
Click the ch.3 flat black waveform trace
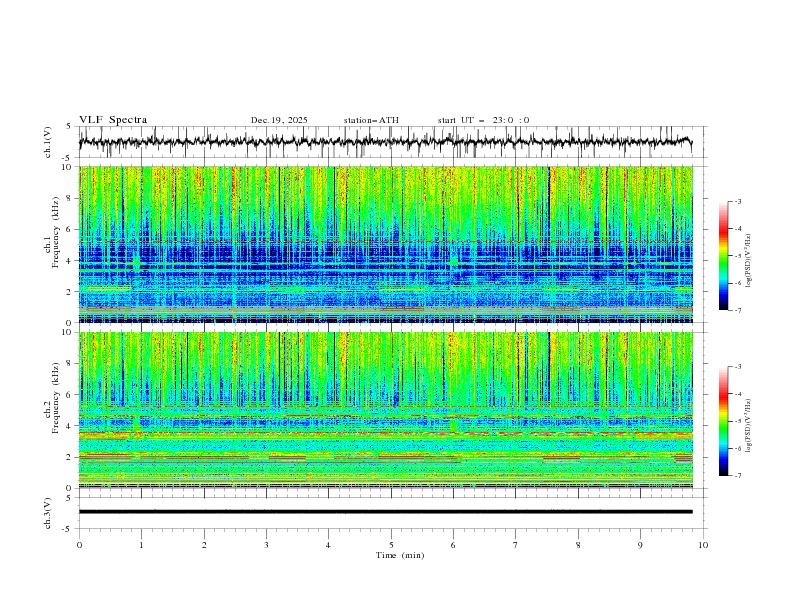[385, 512]
